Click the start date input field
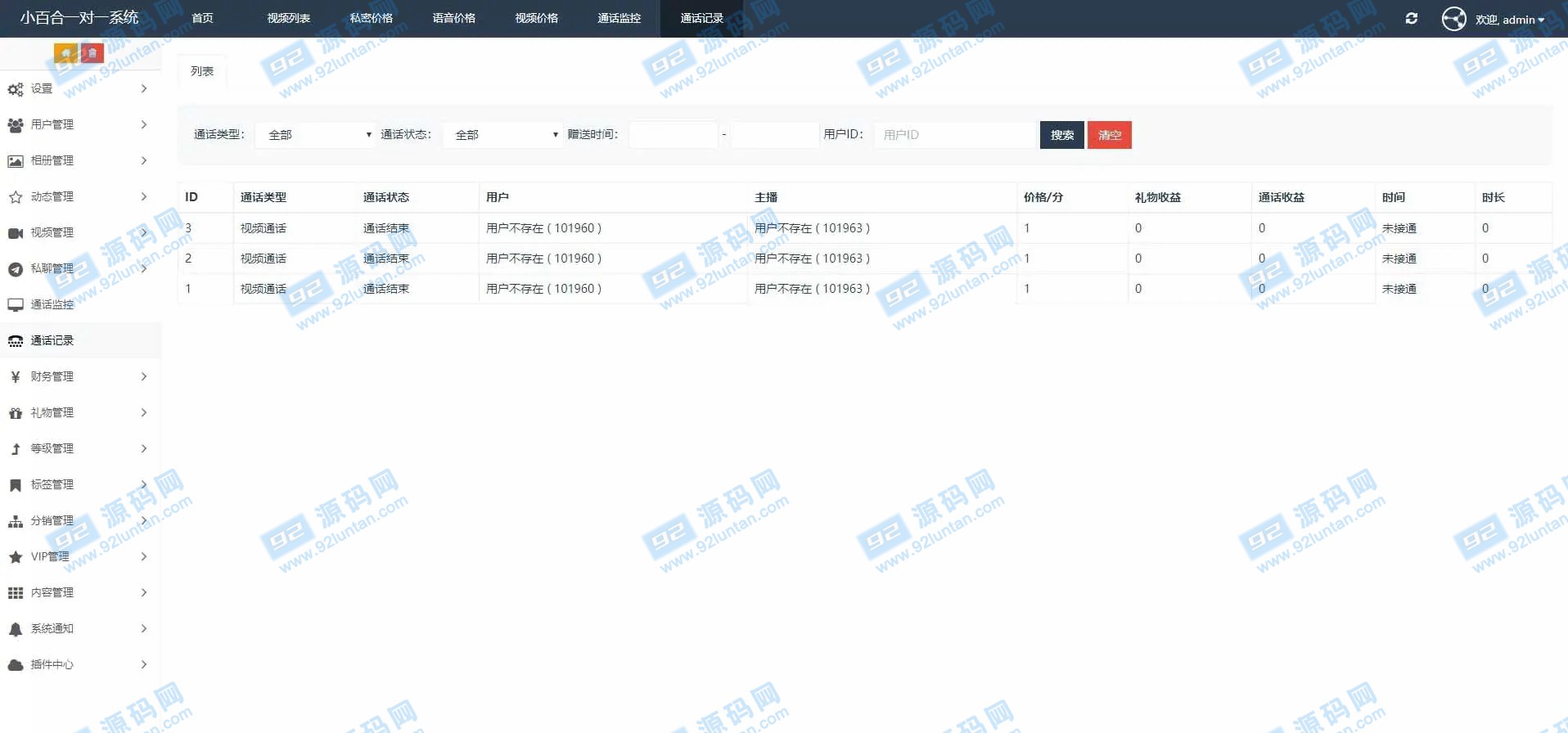The width and height of the screenshot is (1568, 733). point(674,135)
